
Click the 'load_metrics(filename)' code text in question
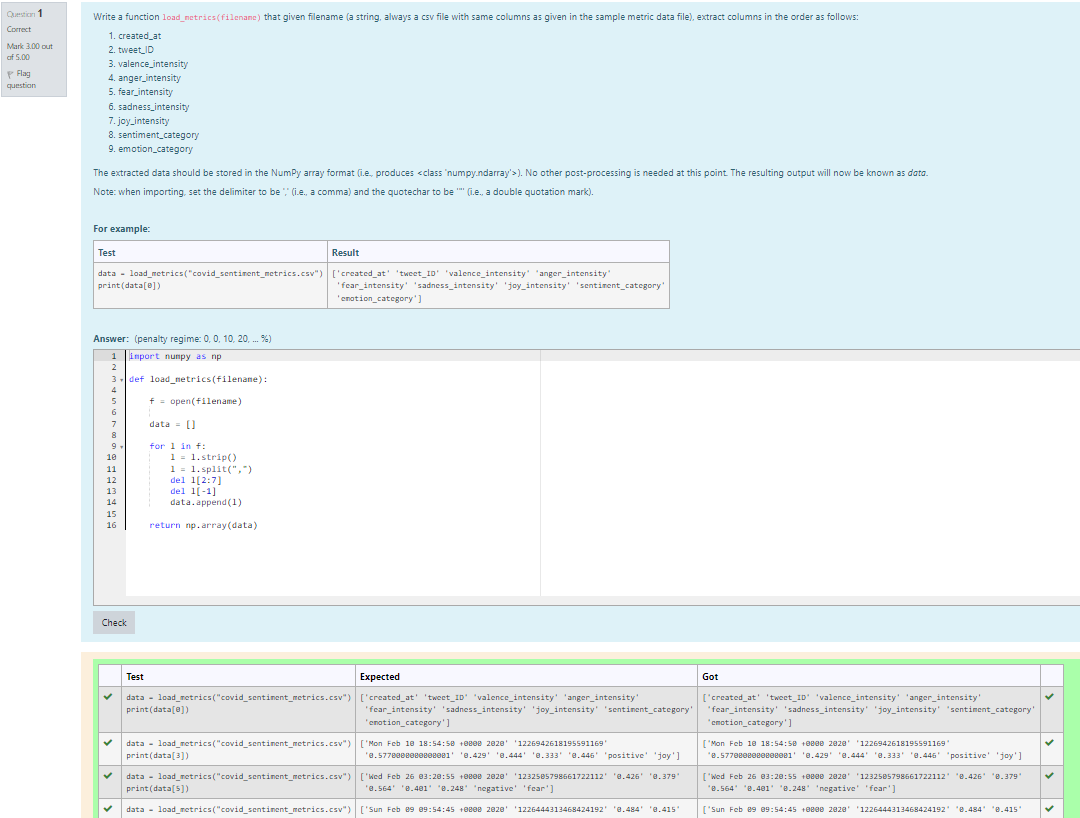[211, 17]
